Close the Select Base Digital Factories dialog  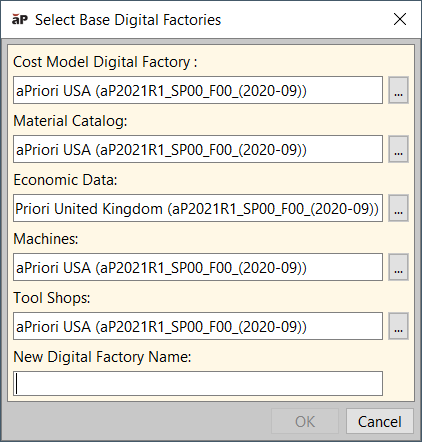[400, 19]
